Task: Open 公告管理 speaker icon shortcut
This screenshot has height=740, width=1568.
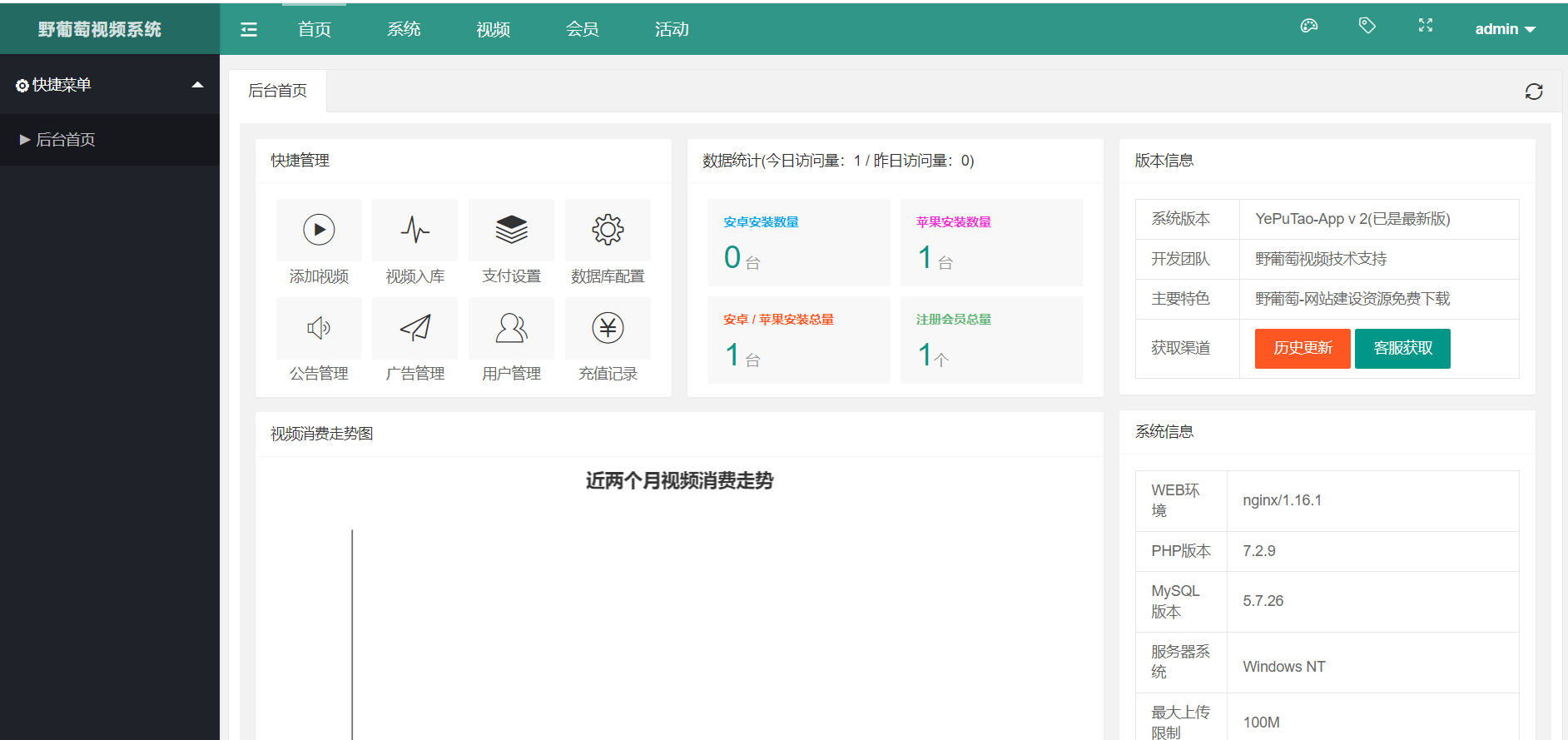Action: point(319,328)
